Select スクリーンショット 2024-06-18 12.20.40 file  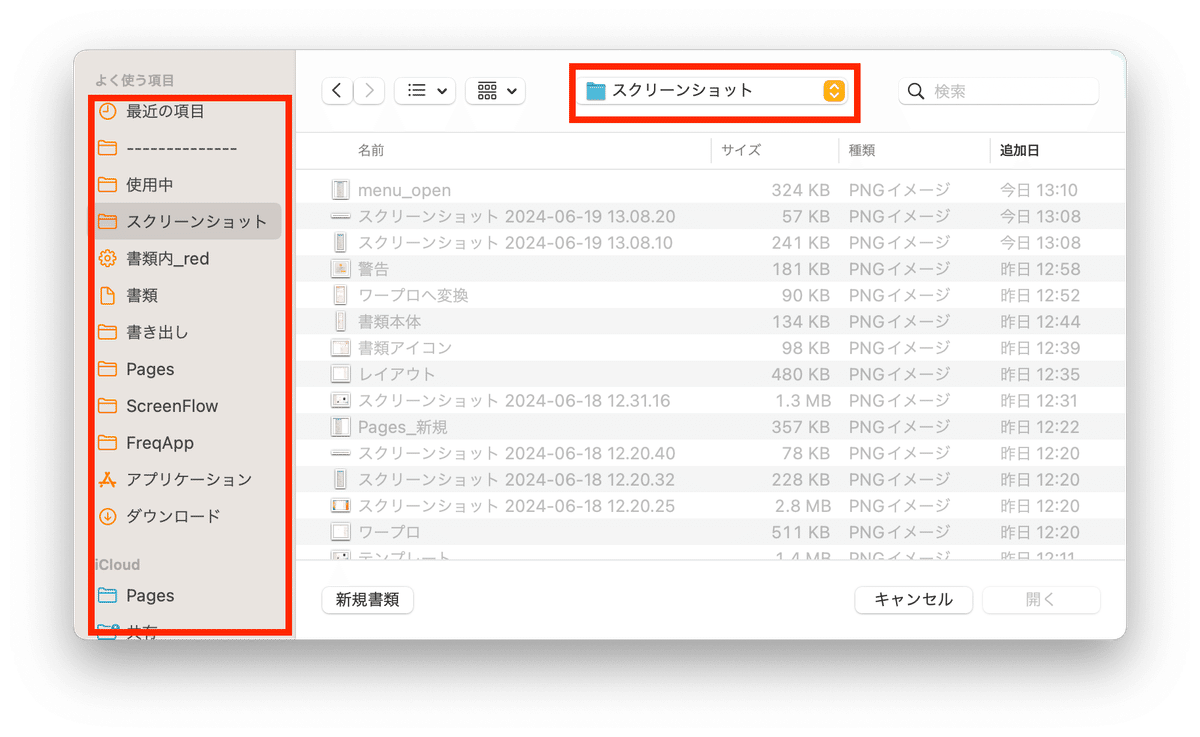click(710, 453)
